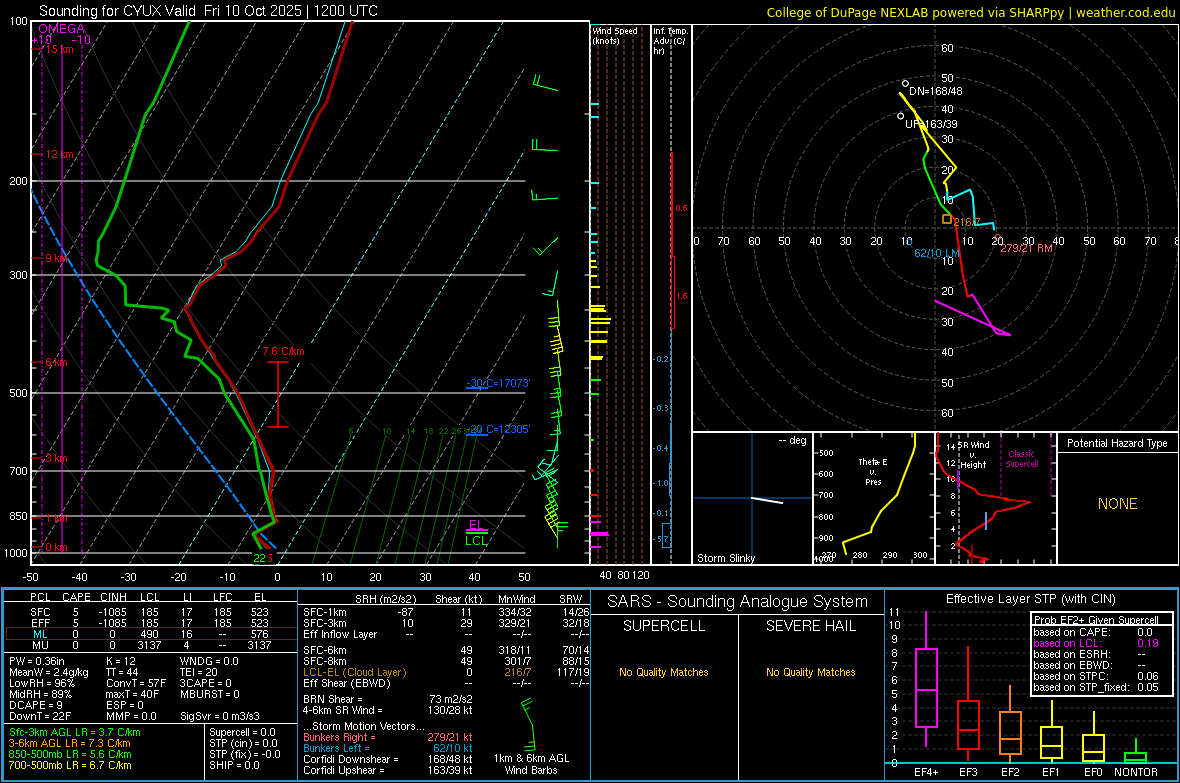Click the 'SARS - Sounding Analogue System' heading
Image resolution: width=1180 pixels, height=783 pixels.
(x=737, y=602)
